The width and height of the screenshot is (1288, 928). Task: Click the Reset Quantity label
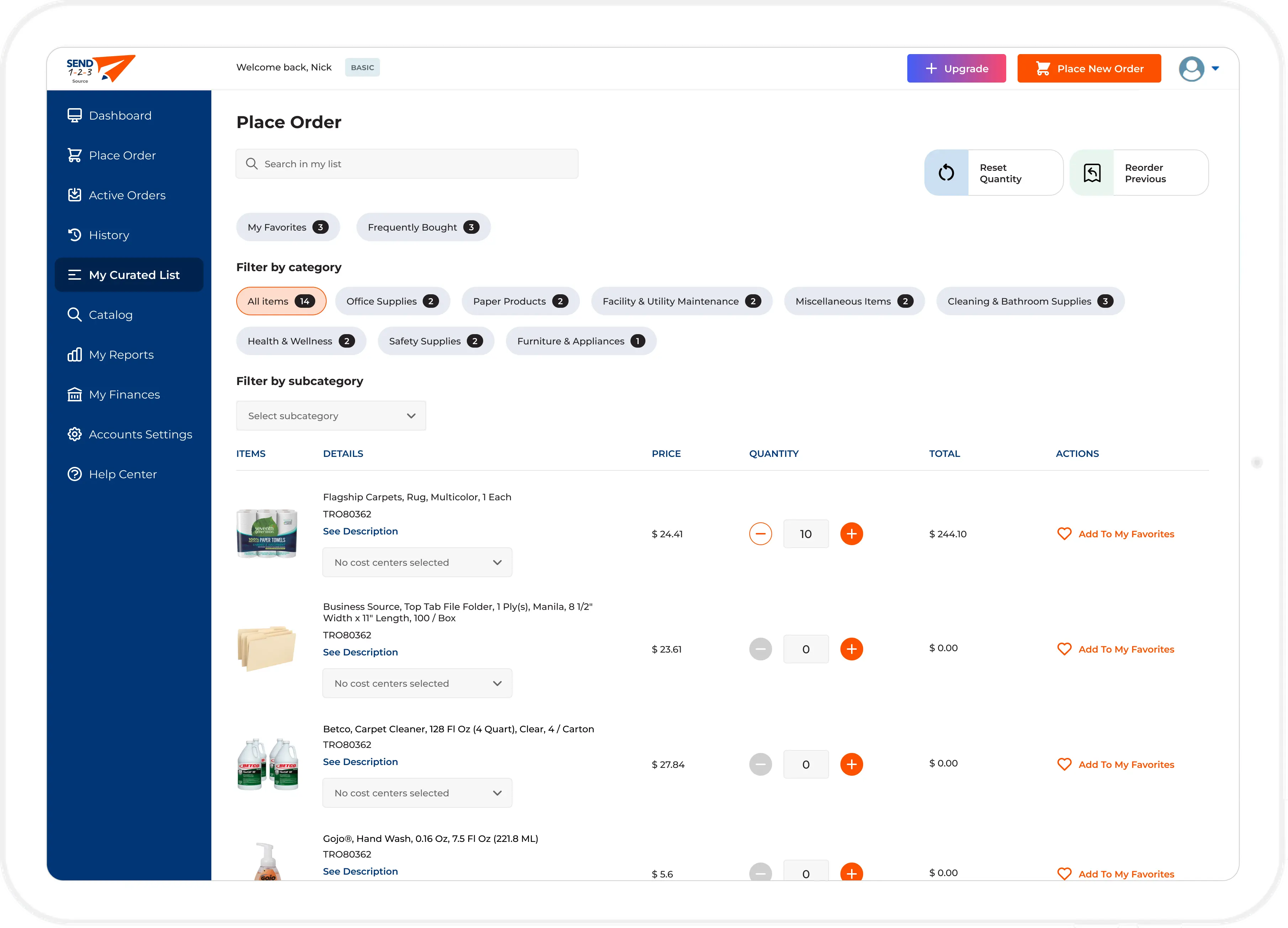[x=1000, y=173]
